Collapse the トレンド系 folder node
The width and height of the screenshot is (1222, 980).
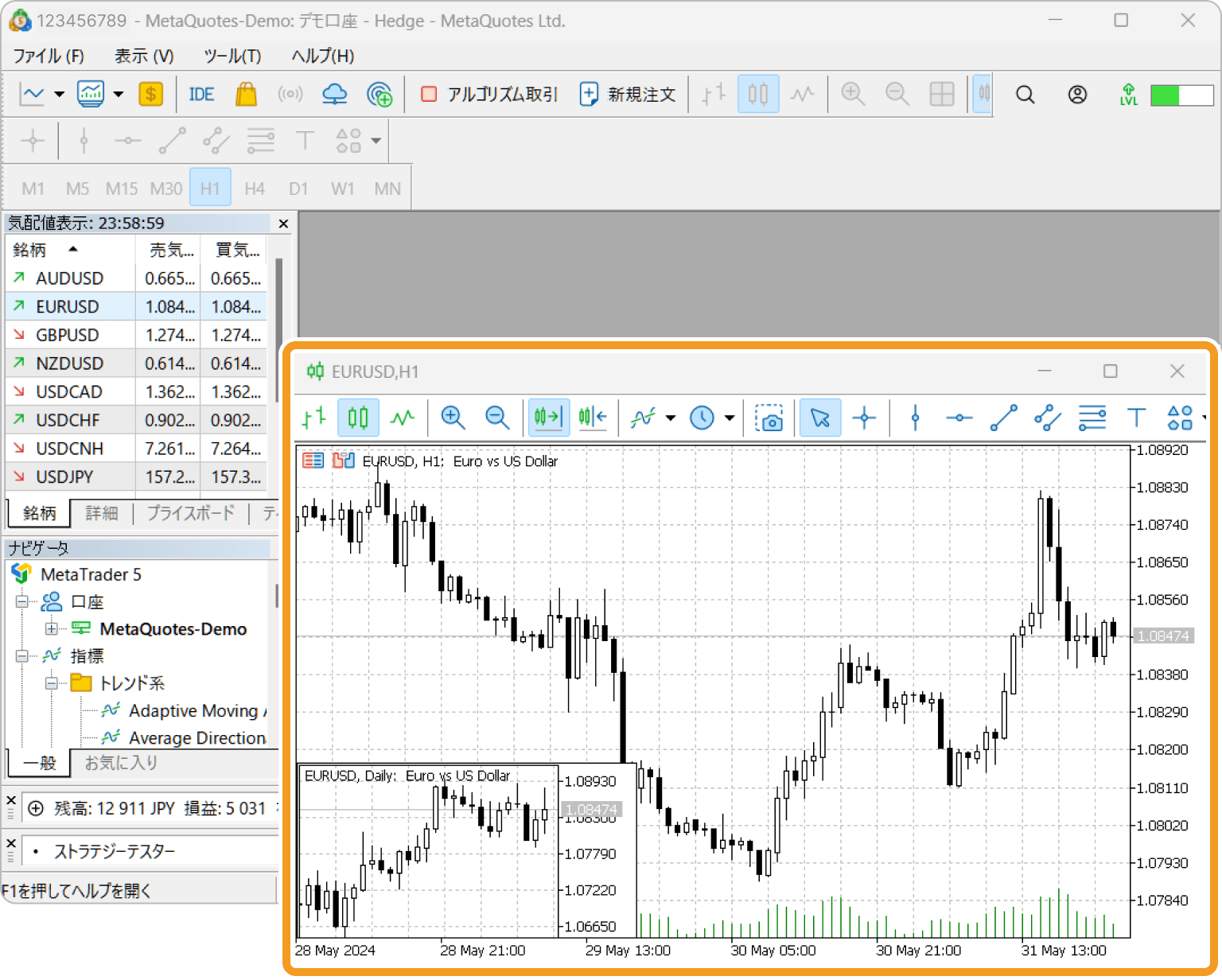click(51, 683)
